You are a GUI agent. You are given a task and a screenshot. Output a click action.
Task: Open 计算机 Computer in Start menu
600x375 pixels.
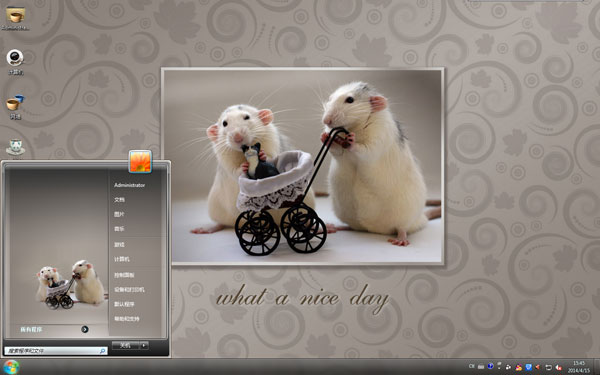(x=122, y=259)
